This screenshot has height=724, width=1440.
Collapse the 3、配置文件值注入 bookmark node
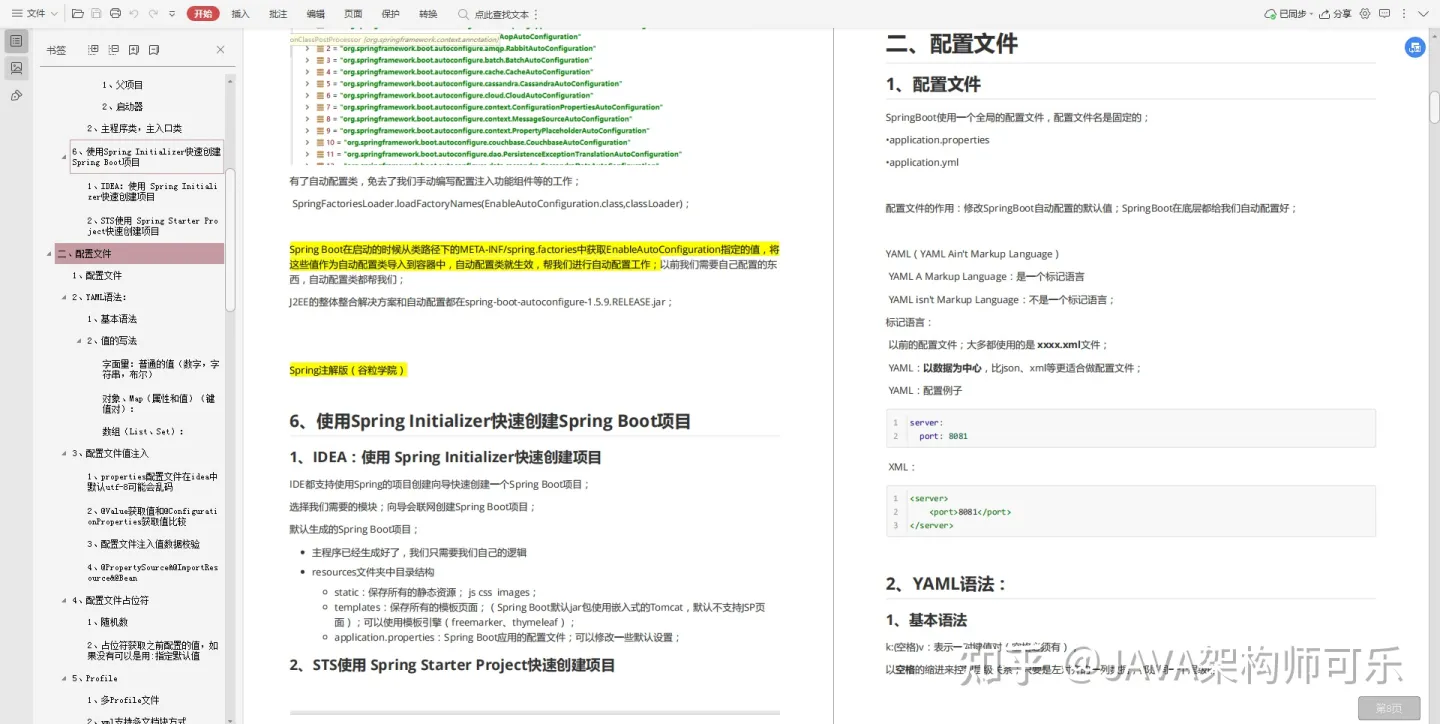coord(65,454)
